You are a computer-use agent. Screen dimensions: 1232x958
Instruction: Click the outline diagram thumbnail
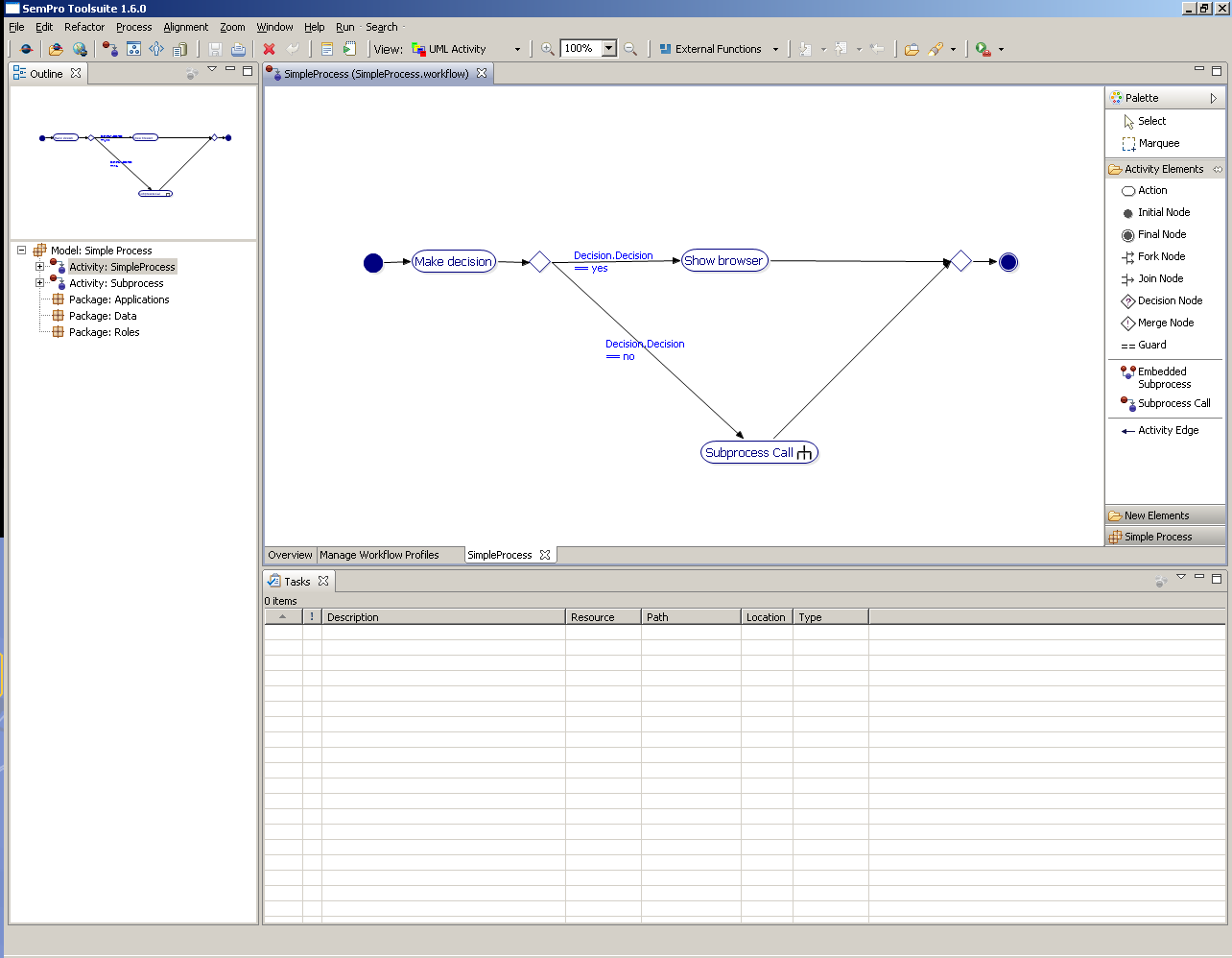tap(134, 164)
